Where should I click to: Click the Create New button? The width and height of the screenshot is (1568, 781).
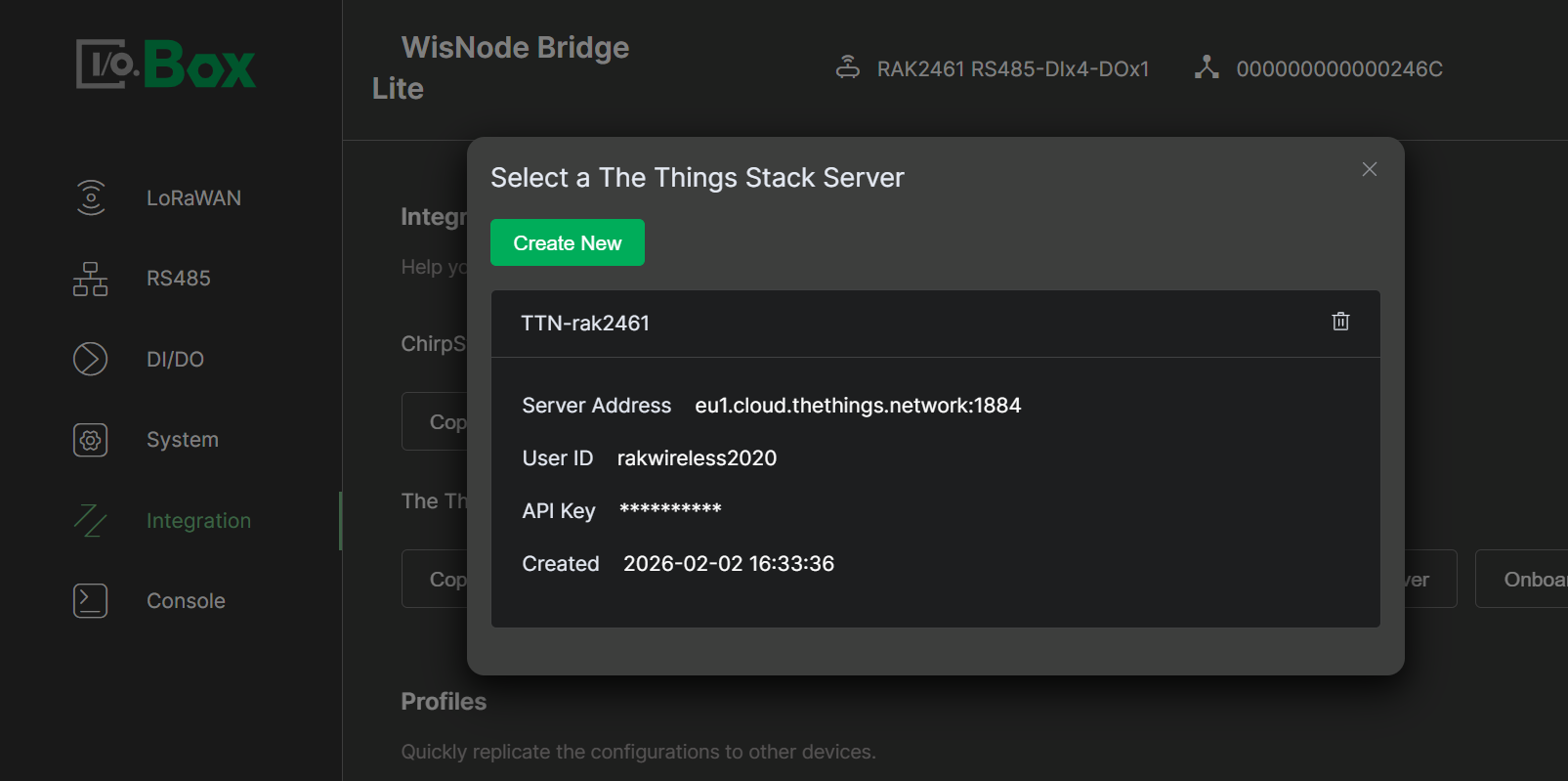(x=567, y=242)
